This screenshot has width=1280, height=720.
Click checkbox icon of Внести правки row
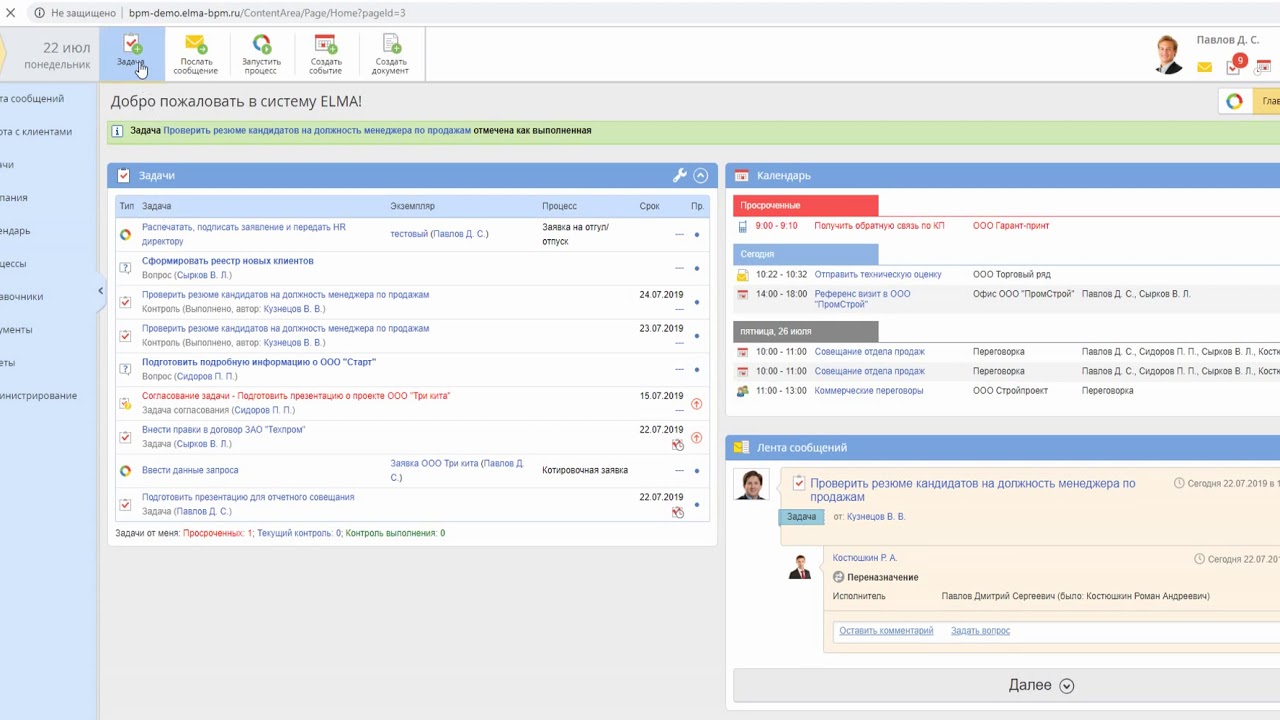(125, 437)
